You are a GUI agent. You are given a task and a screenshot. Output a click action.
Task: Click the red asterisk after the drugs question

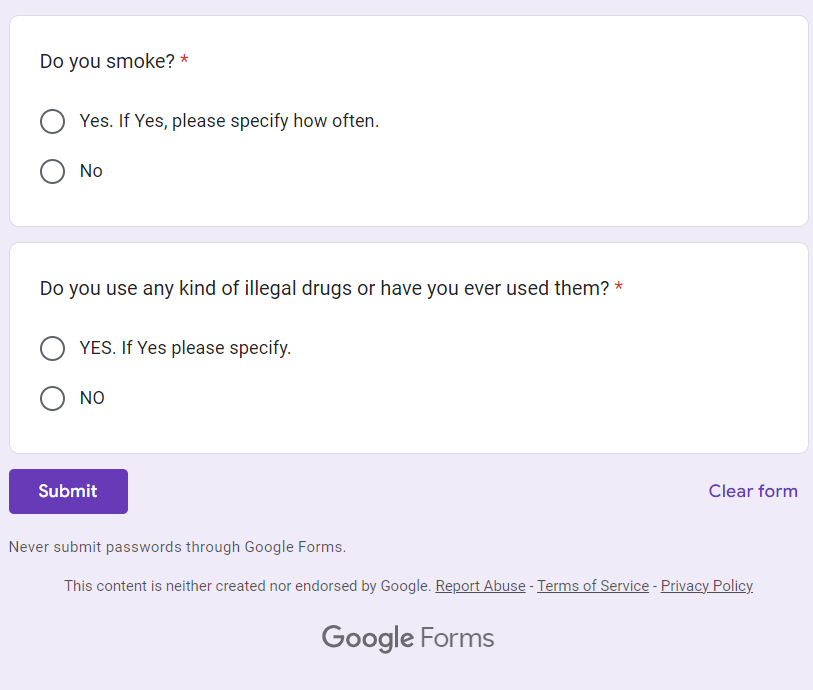(x=619, y=289)
